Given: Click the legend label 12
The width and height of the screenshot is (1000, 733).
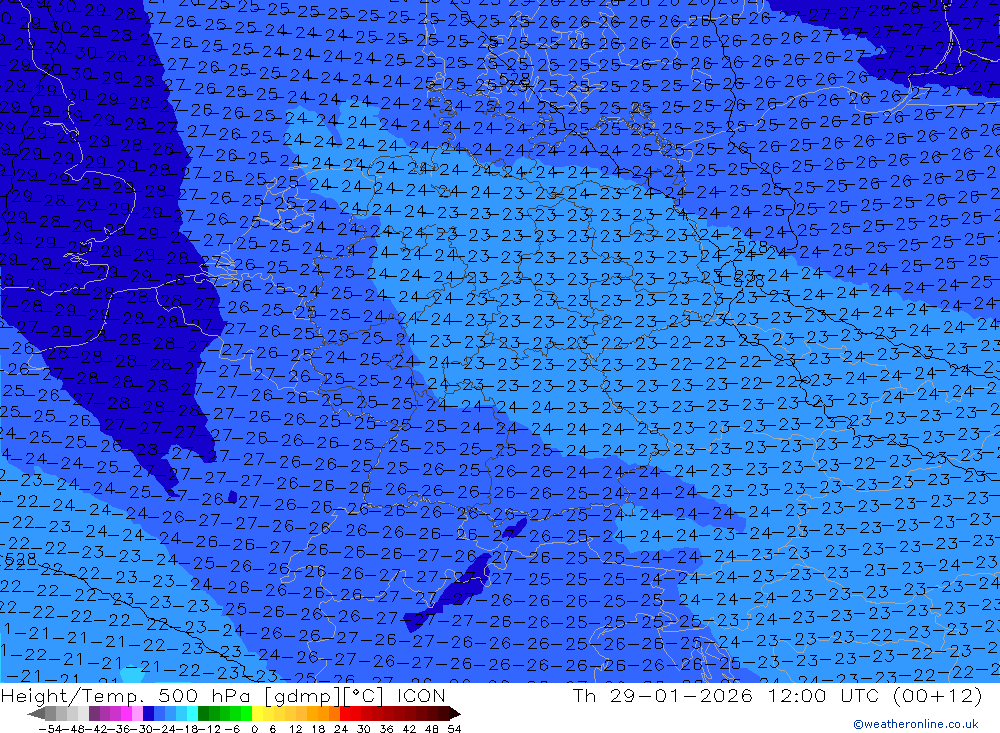Looking at the screenshot, I should (x=296, y=729).
